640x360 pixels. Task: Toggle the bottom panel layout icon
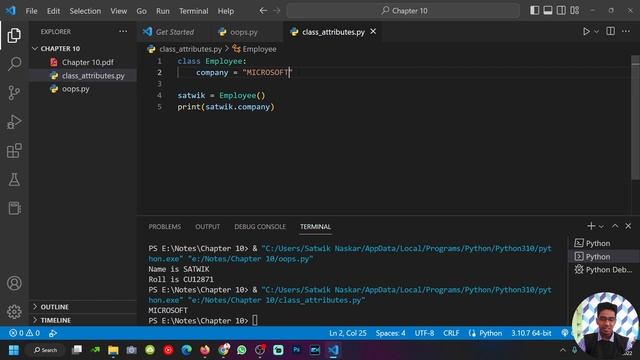548,11
